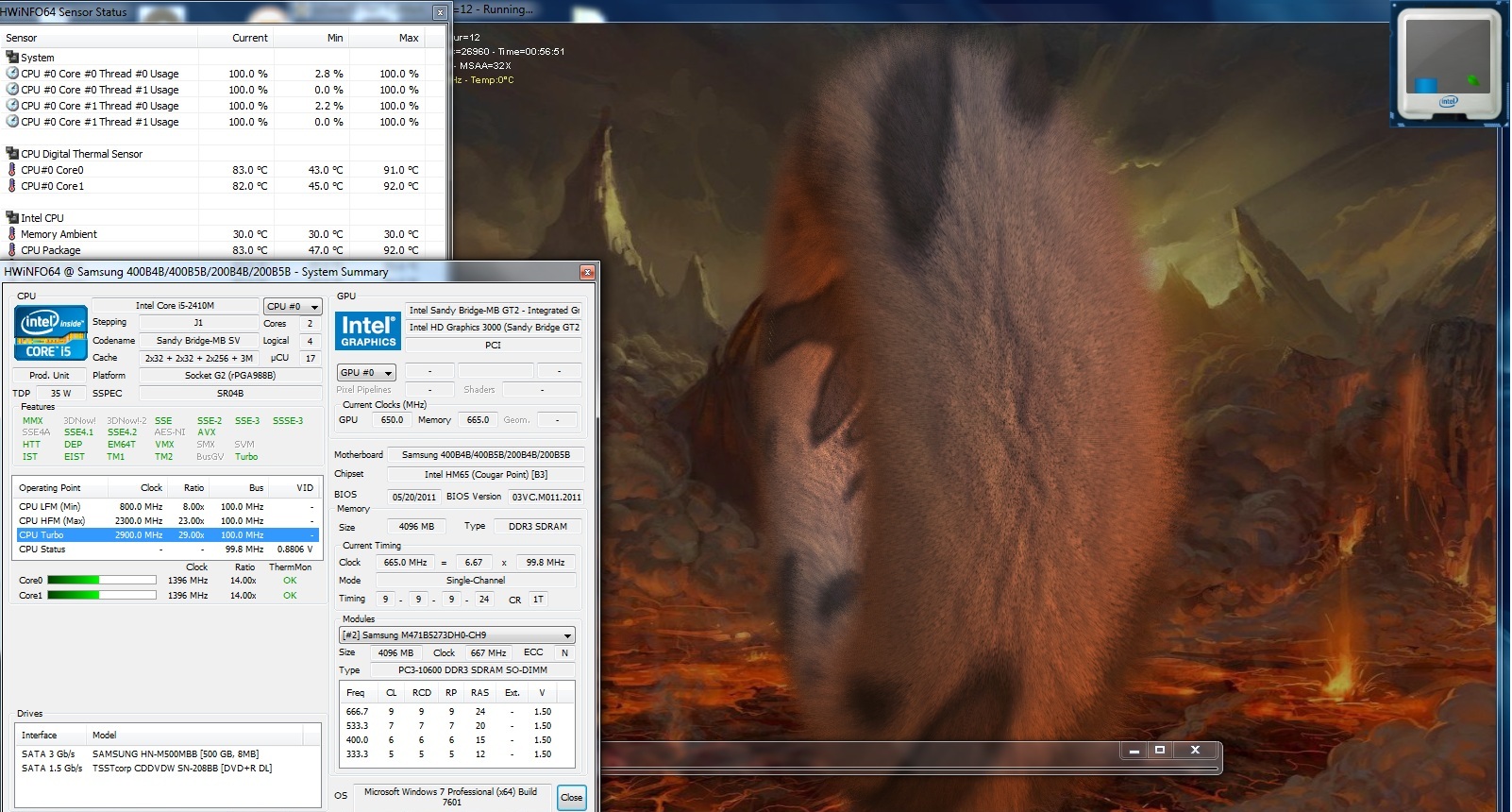Click the icon beside CPU #0 Core #1 Thread #0 Usage
1512x812 pixels.
click(x=12, y=105)
